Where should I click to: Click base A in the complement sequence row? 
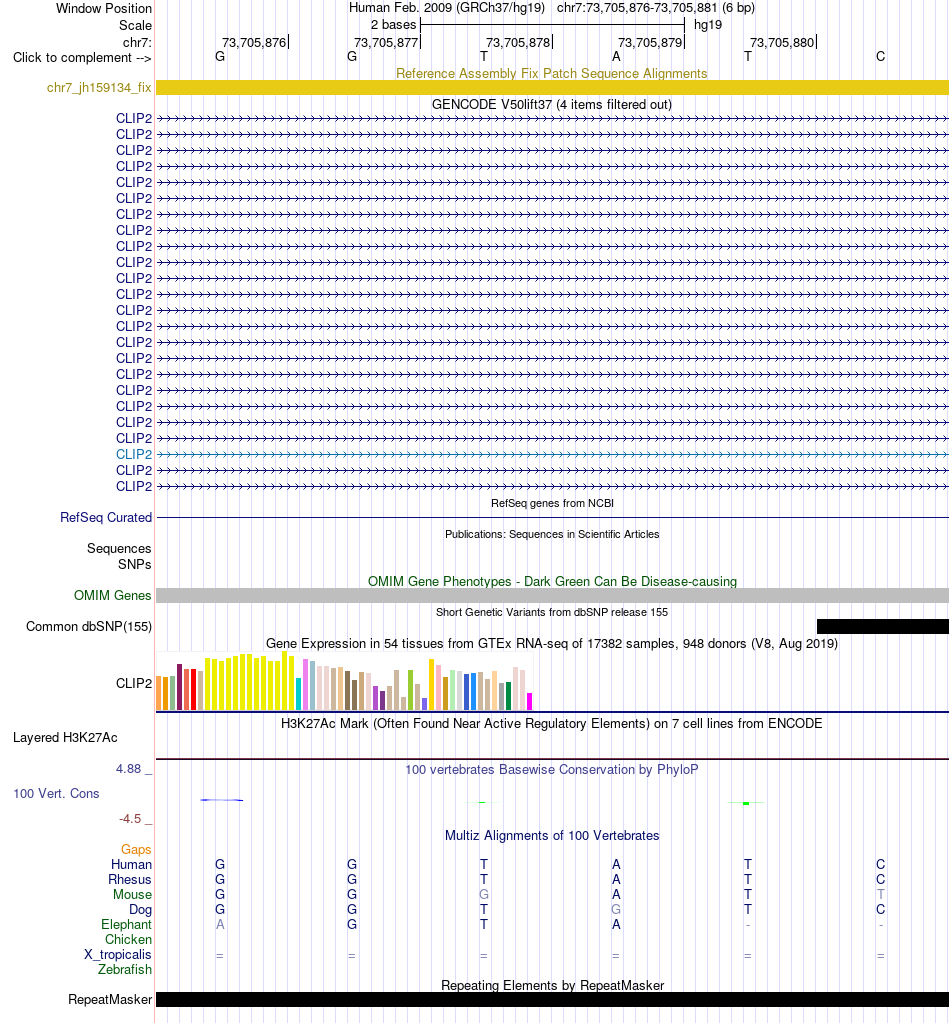(x=616, y=57)
